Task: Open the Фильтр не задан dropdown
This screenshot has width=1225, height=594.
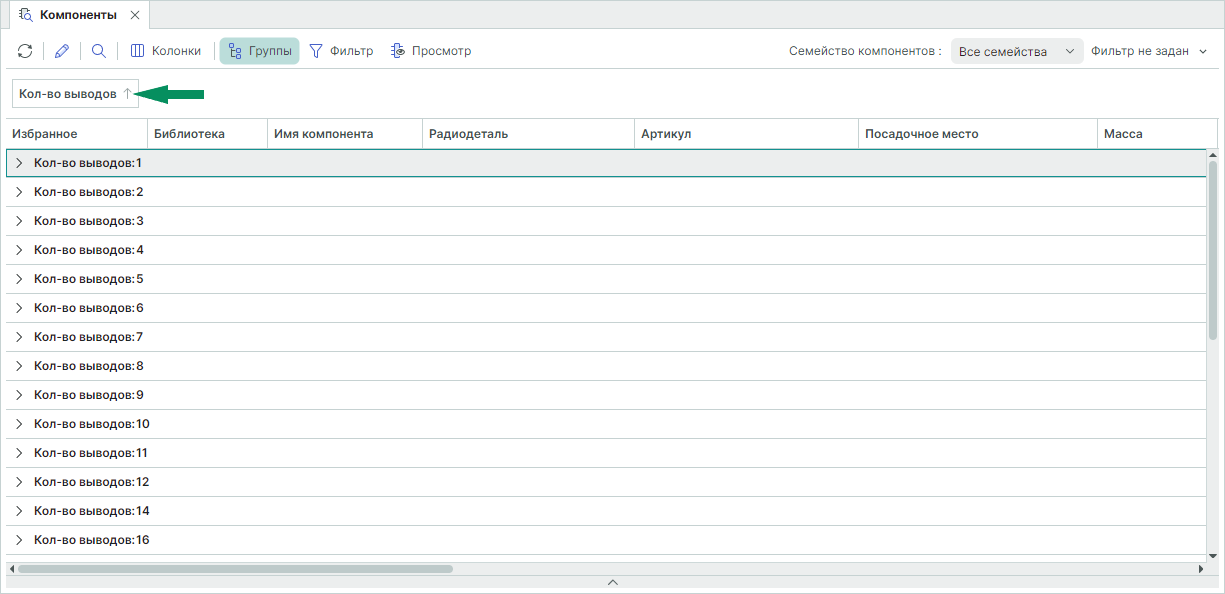Action: pyautogui.click(x=1149, y=51)
